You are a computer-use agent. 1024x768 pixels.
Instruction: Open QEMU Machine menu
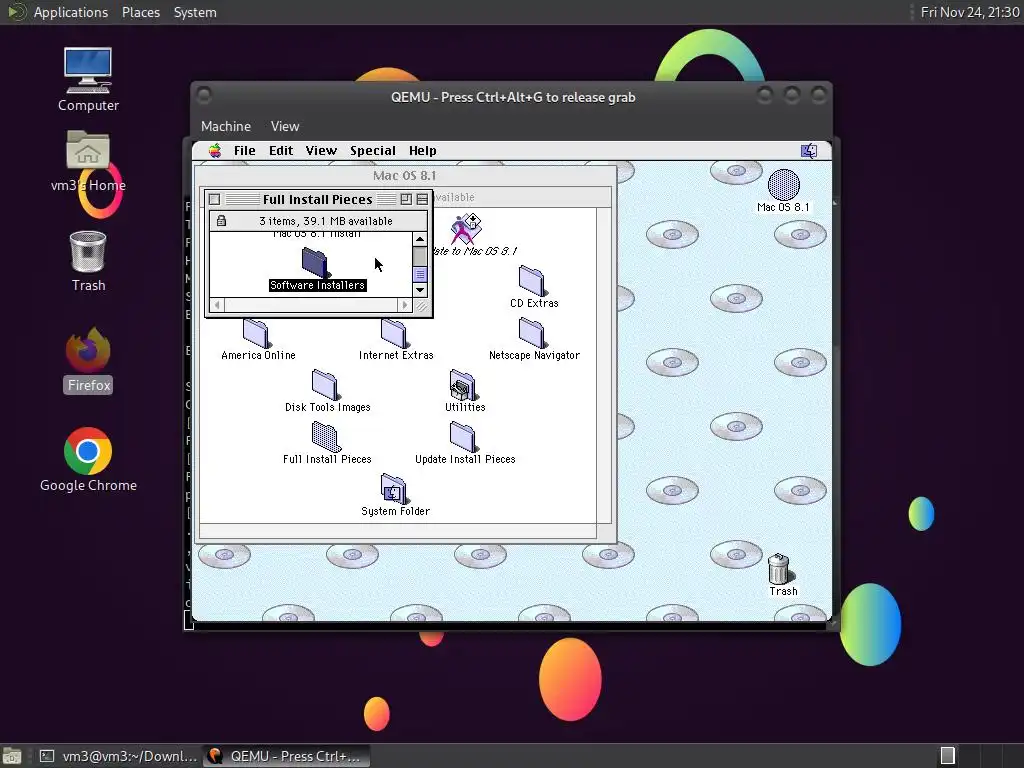click(x=225, y=126)
